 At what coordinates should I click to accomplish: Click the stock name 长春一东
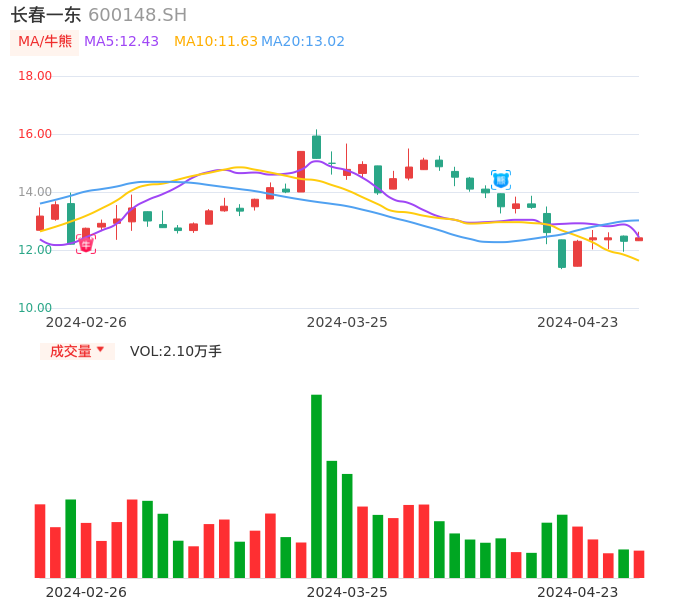click(x=46, y=15)
